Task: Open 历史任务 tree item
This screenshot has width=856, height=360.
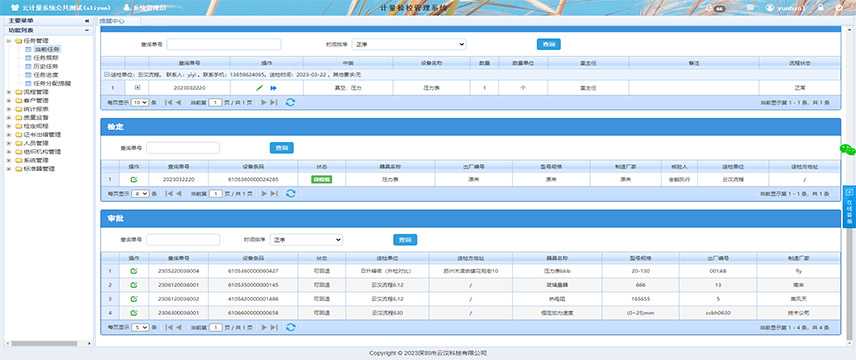Action: click(x=46, y=67)
